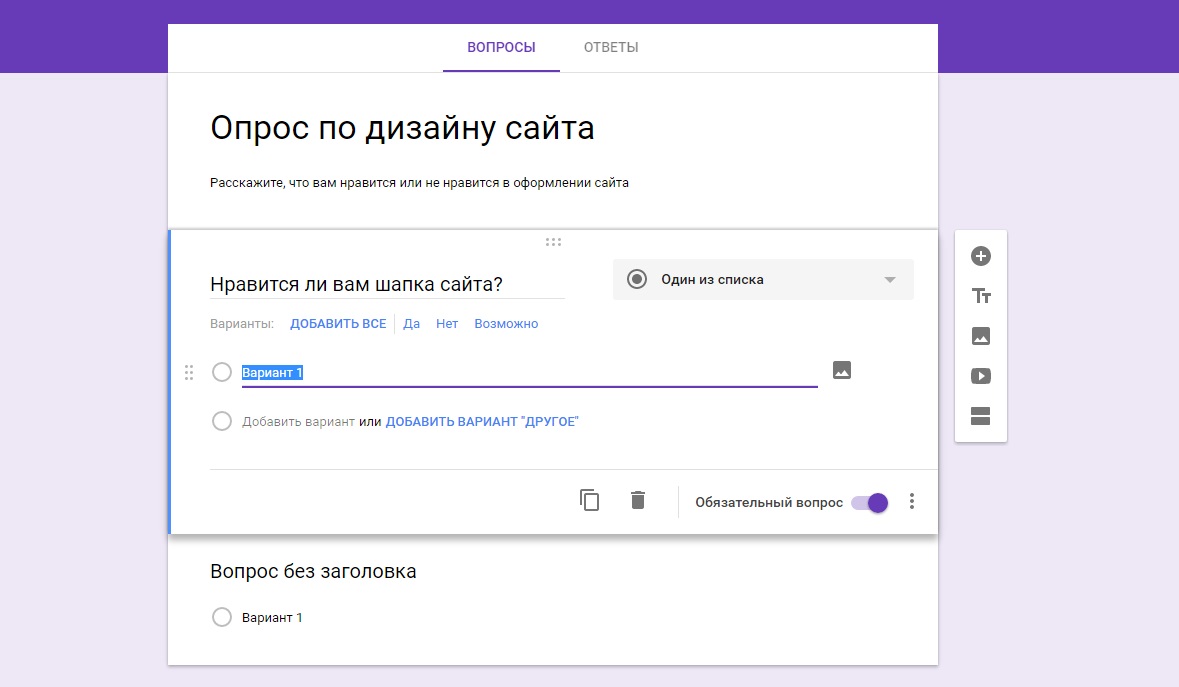Add a new section from the side toolbar
This screenshot has width=1179, height=687.
click(980, 416)
